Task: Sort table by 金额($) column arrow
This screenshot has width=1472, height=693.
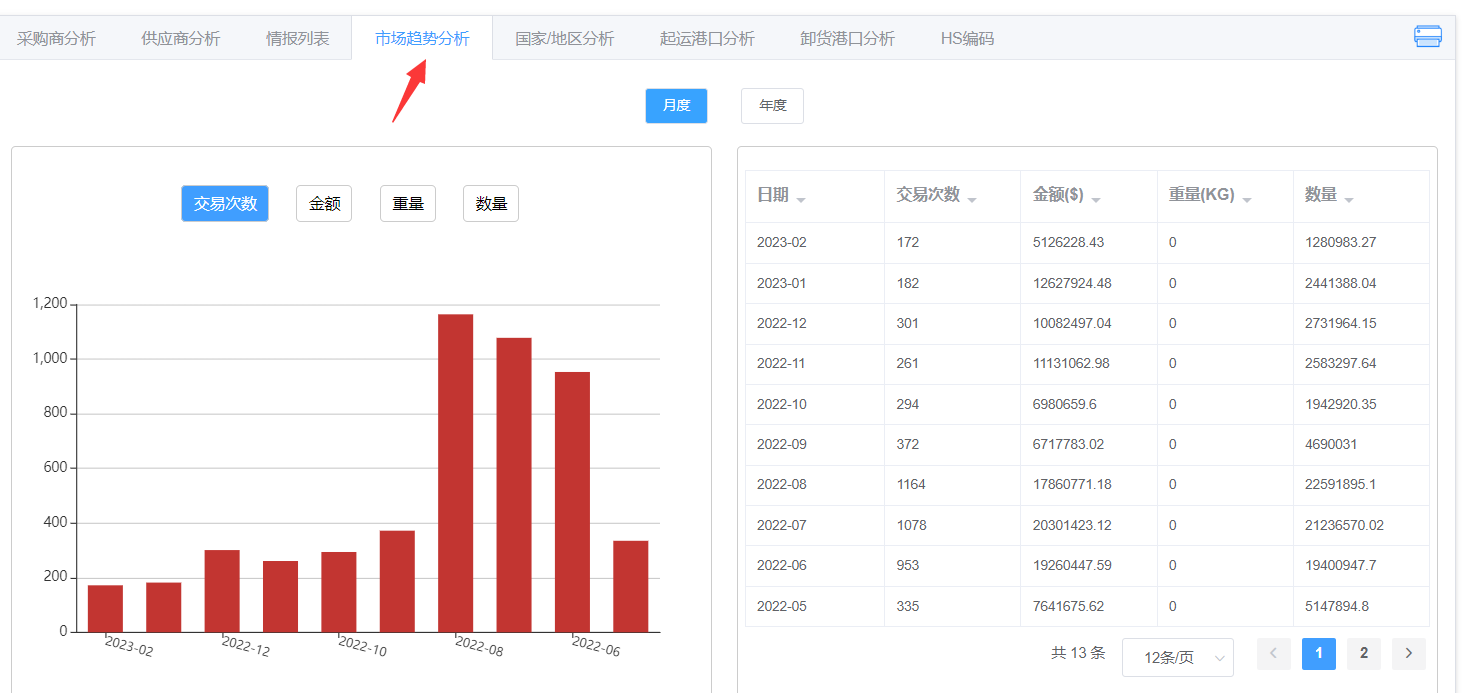Action: click(x=1096, y=200)
